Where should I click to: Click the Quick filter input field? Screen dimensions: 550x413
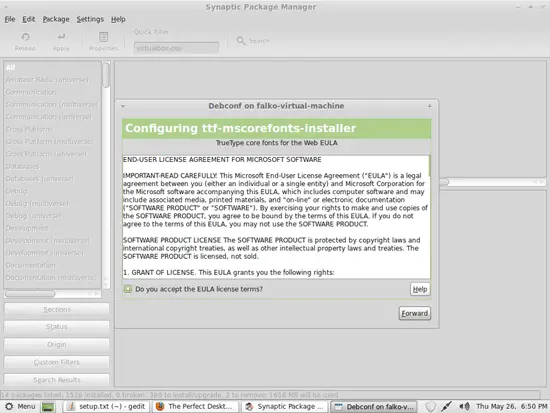(x=176, y=48)
